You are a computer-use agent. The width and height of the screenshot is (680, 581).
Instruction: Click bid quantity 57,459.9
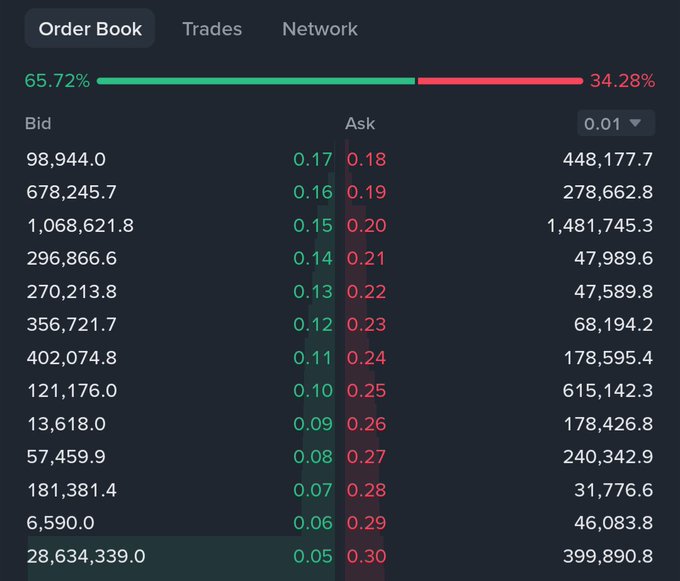(66, 457)
